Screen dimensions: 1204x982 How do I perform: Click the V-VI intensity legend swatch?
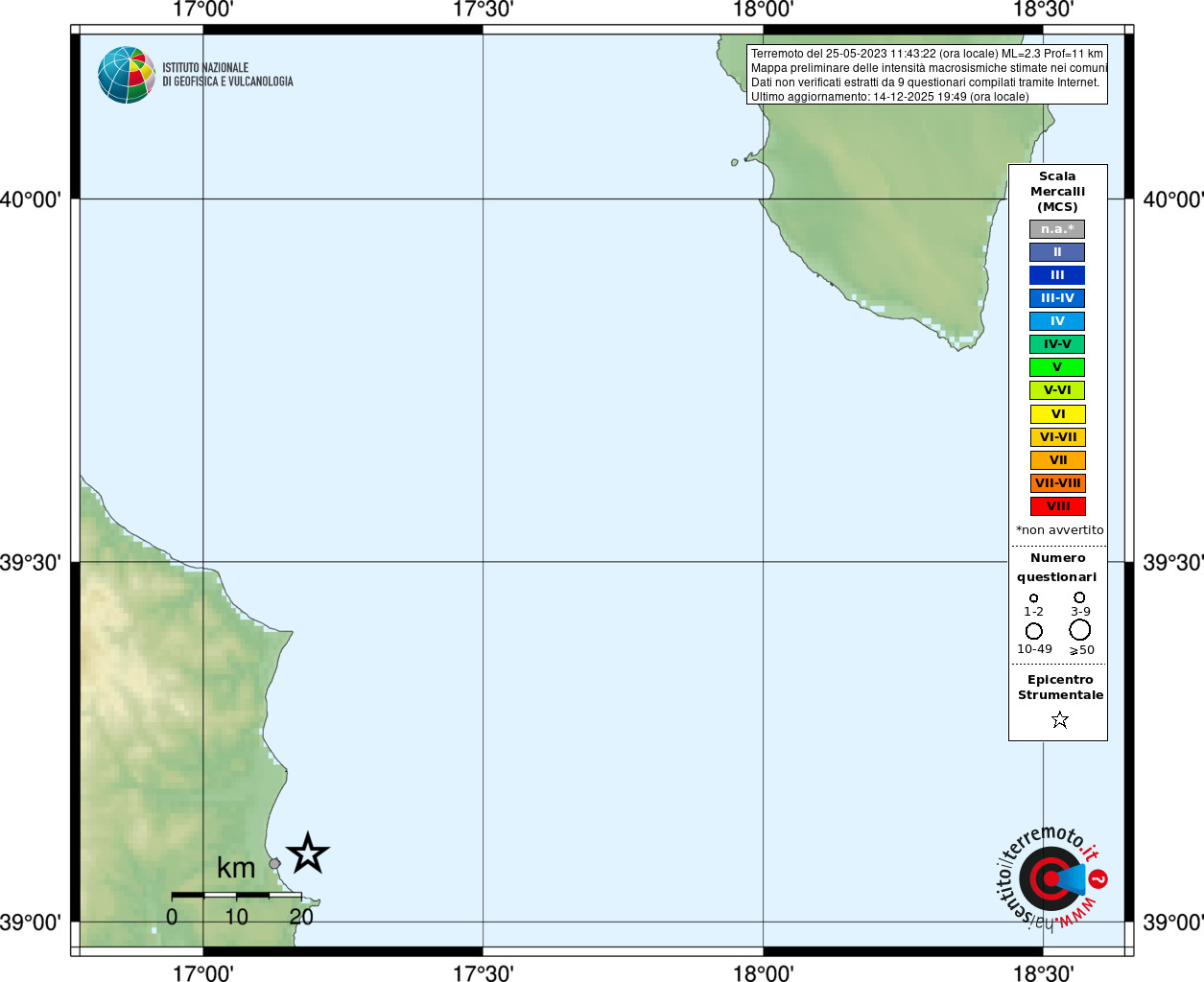1057,390
